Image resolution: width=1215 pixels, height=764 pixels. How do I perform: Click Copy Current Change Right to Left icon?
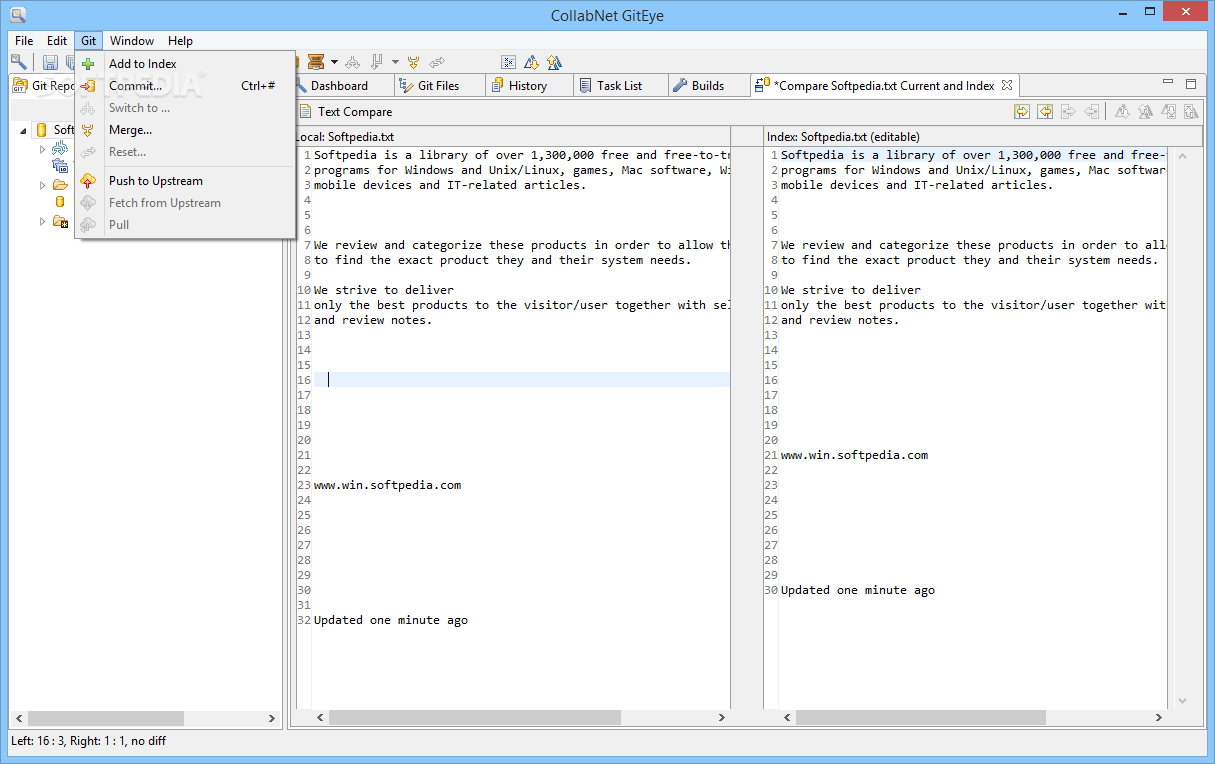(x=1091, y=112)
